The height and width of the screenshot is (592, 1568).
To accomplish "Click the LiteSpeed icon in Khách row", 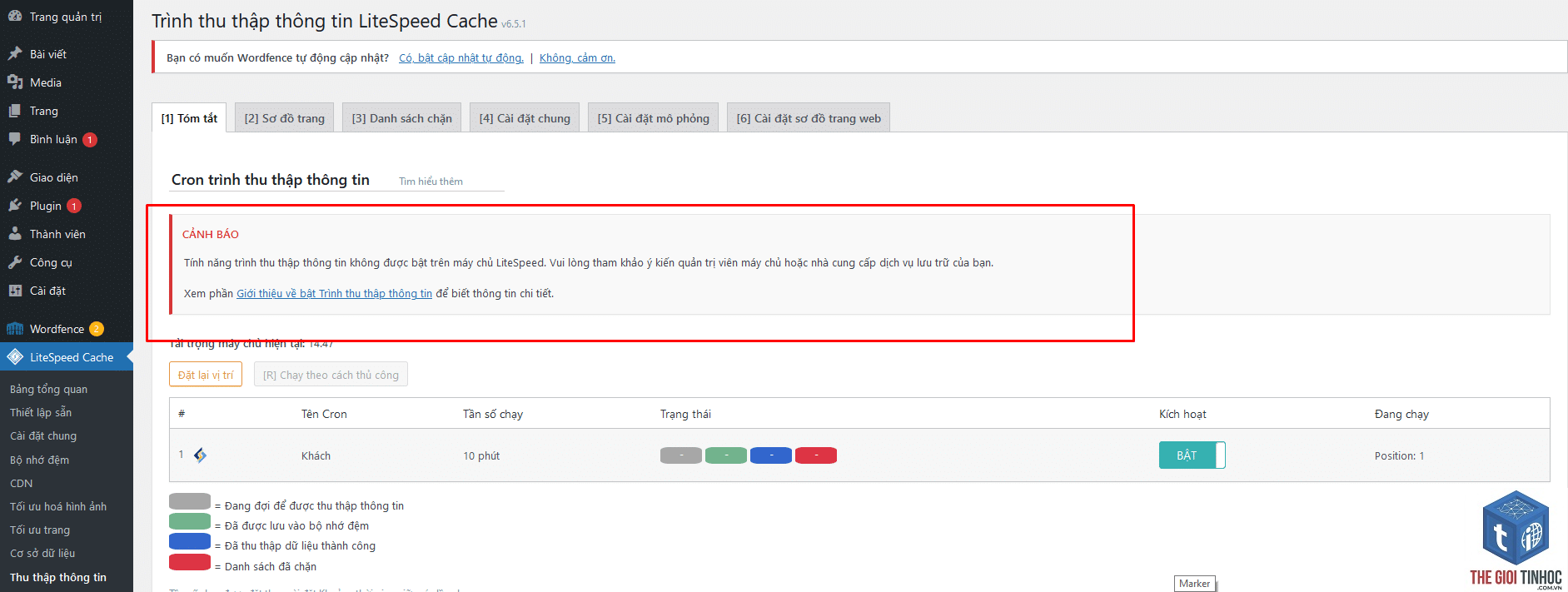I will pyautogui.click(x=200, y=455).
